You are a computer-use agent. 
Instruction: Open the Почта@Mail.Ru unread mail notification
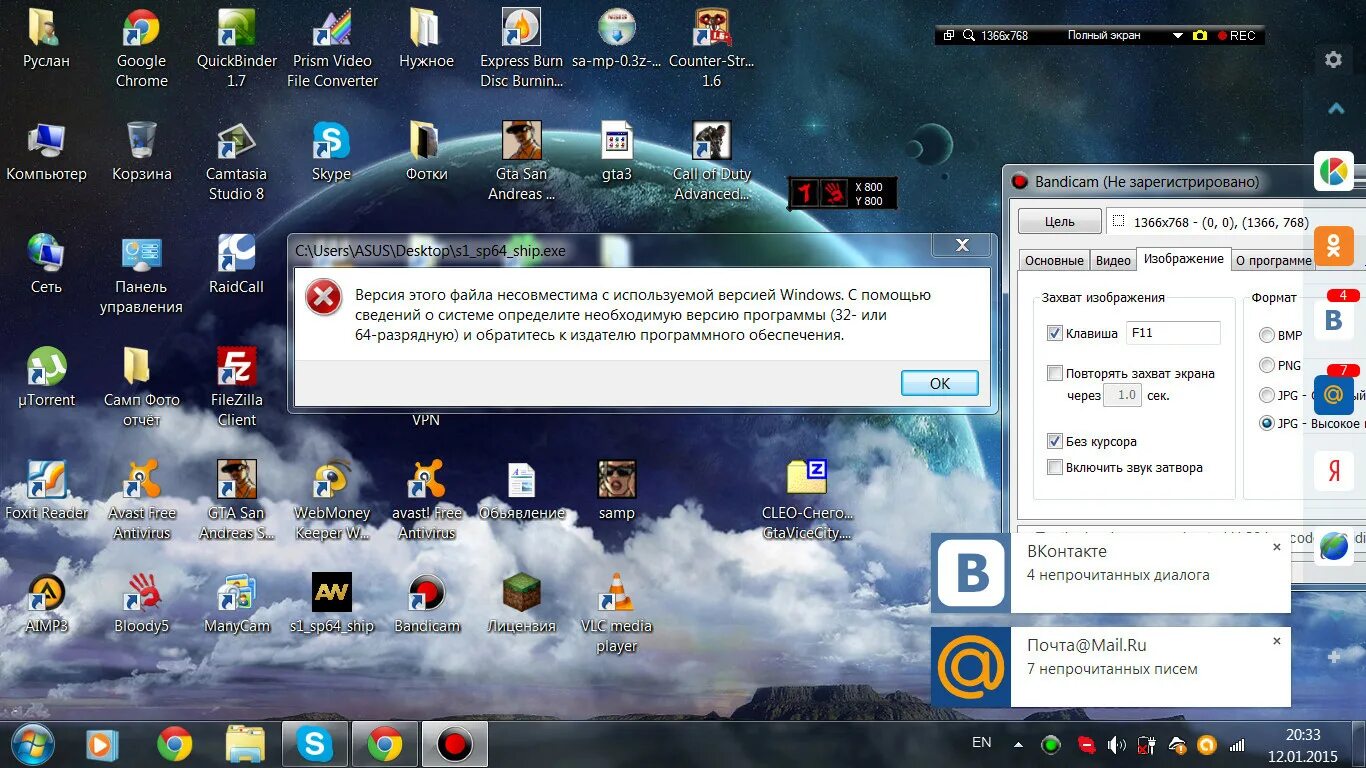(1111, 667)
